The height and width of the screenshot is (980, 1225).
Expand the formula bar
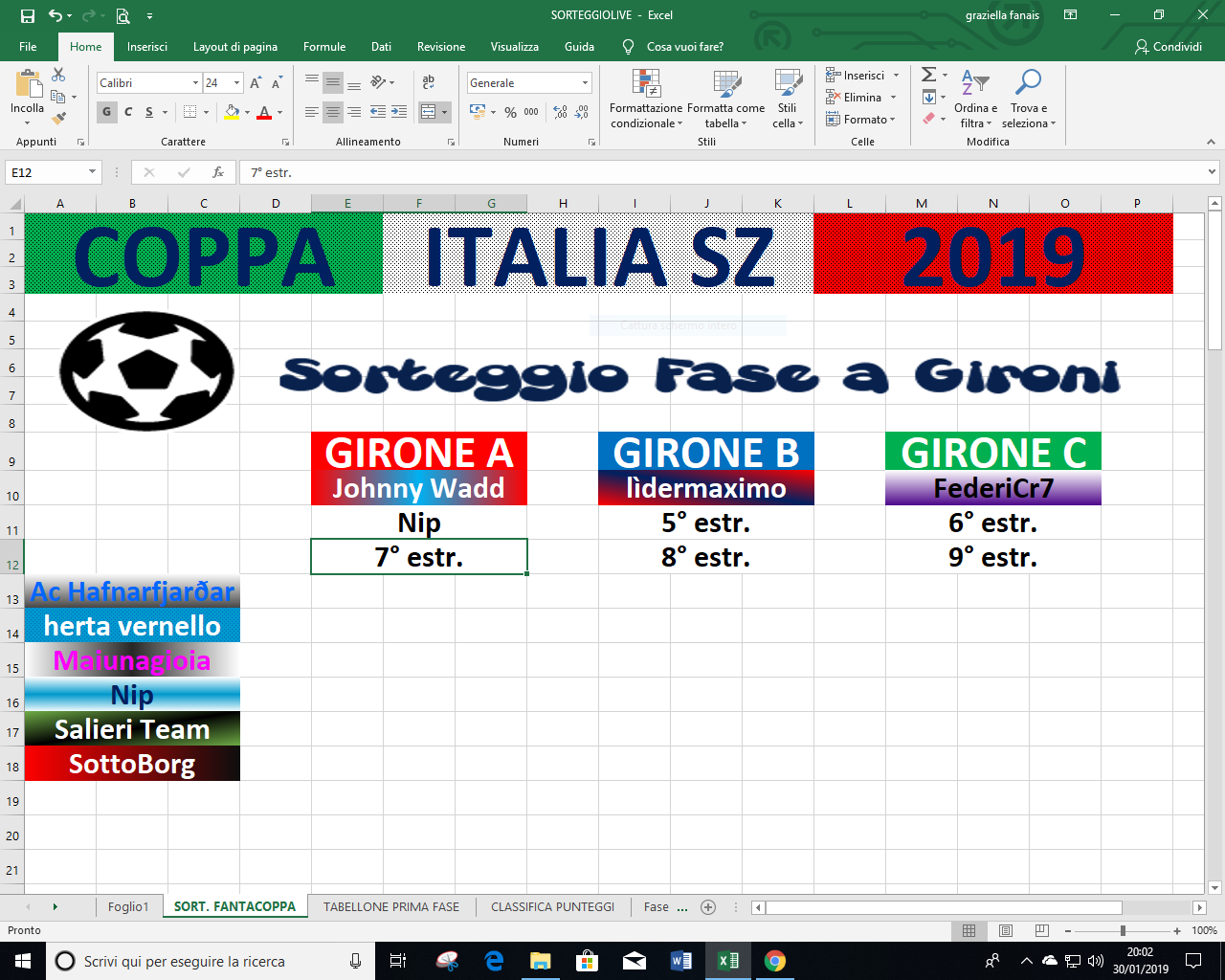tap(1213, 172)
